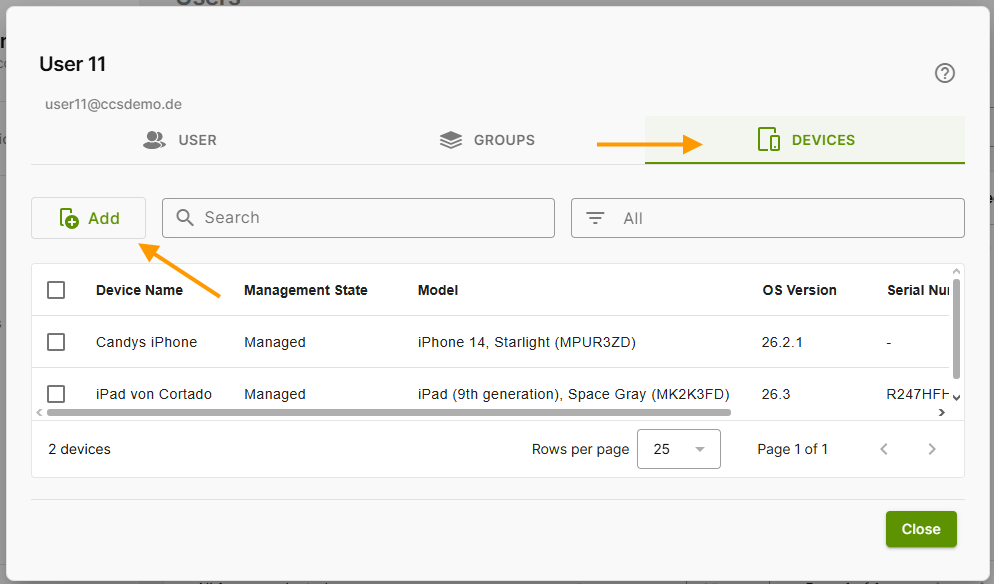This screenshot has width=994, height=584.
Task: Click iPad (9th generation) Space Gray model cell
Action: (x=573, y=394)
